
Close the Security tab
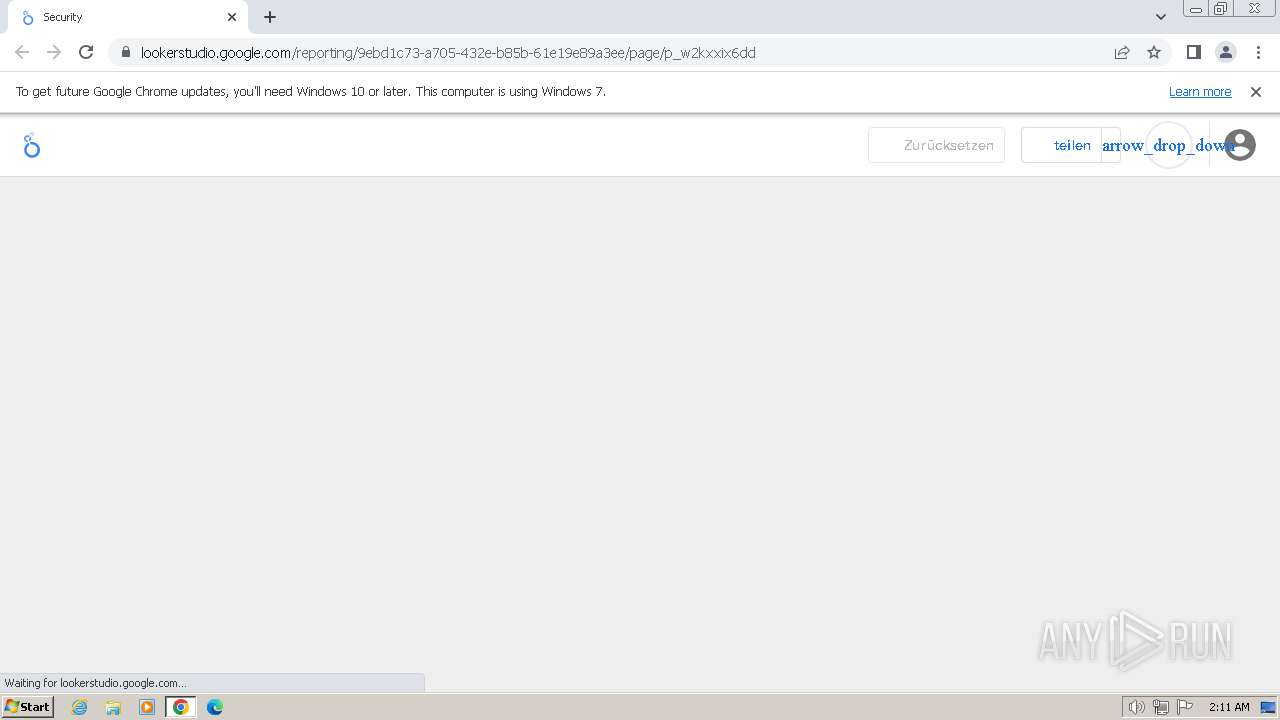pos(232,17)
